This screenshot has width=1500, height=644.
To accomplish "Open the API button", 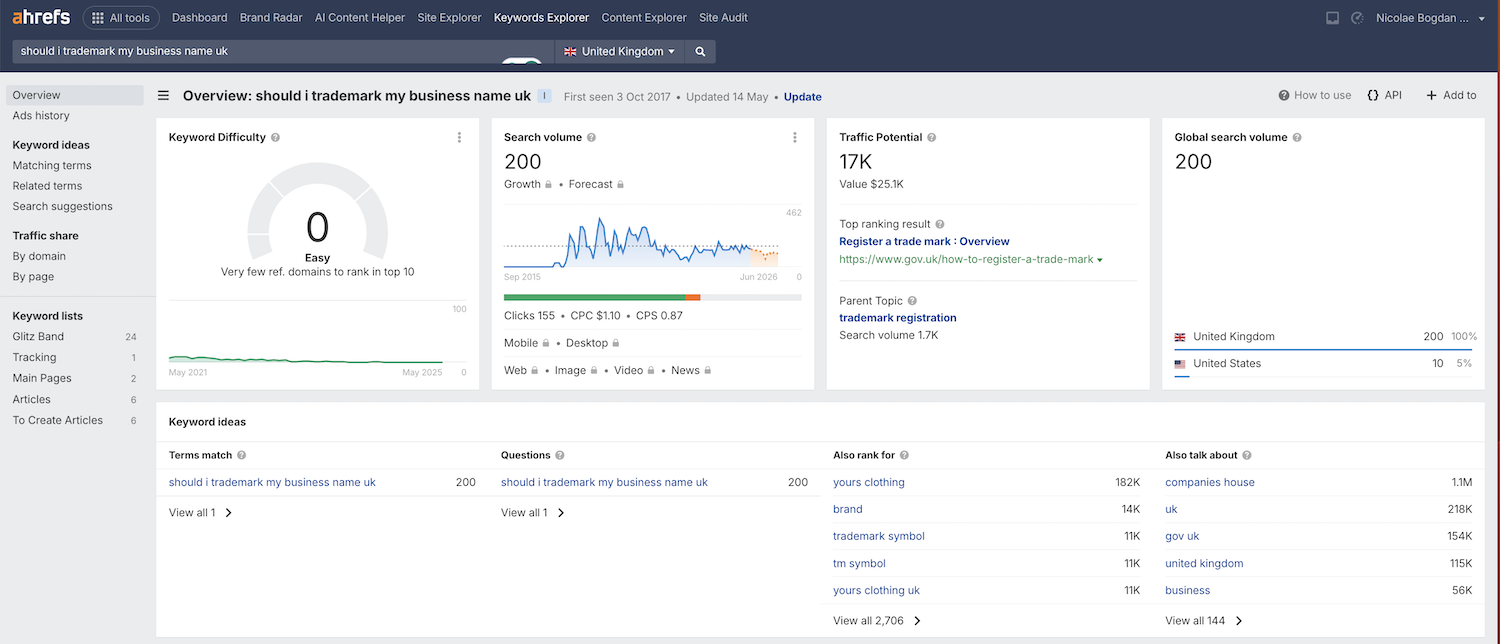I will click(1384, 95).
